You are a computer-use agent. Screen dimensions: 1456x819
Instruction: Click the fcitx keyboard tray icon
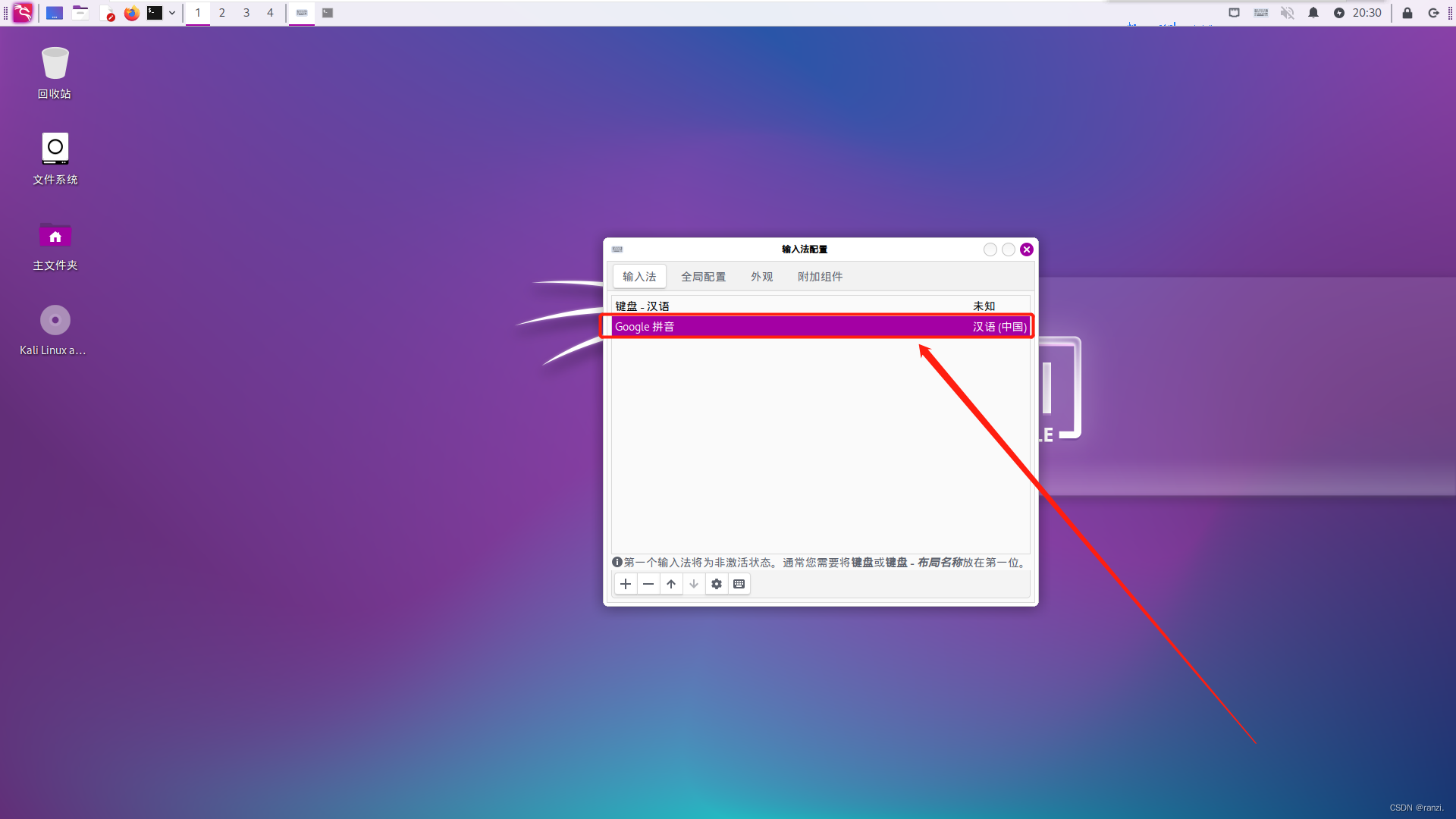click(1260, 13)
